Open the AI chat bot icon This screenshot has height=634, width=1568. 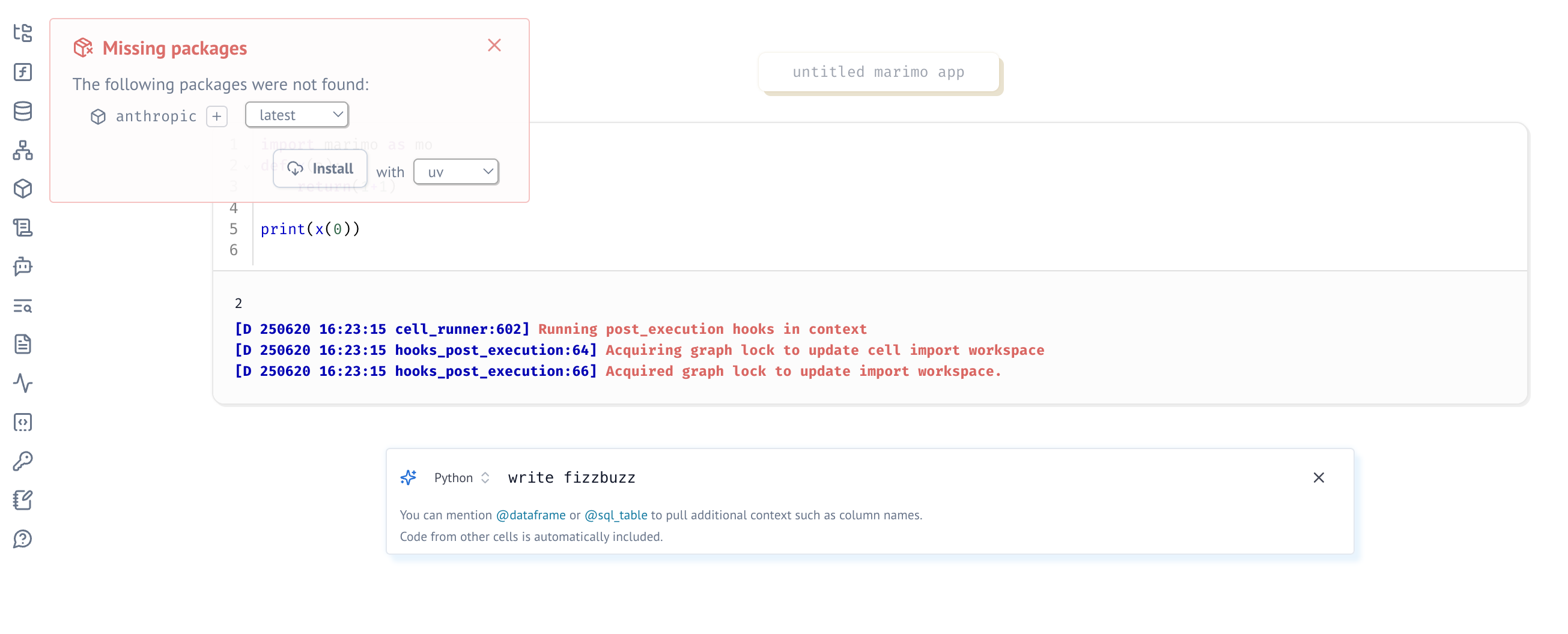point(22,267)
